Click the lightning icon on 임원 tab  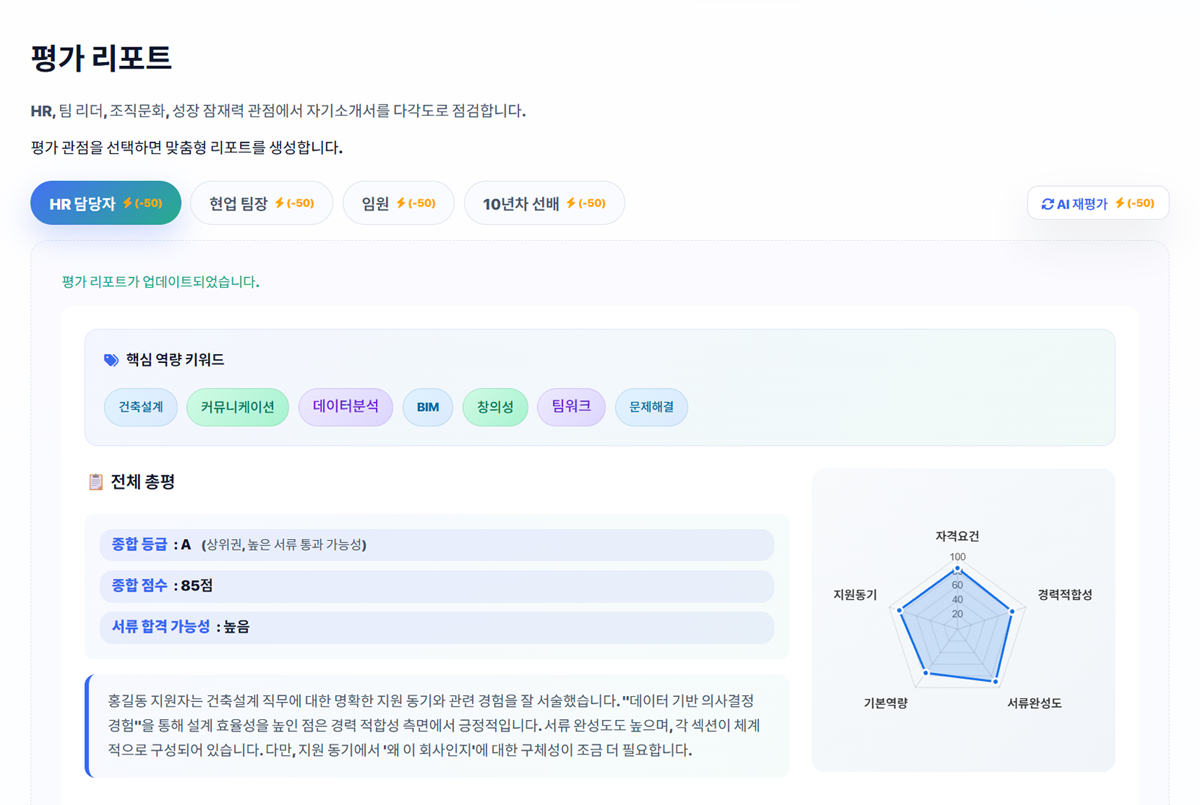(x=400, y=203)
